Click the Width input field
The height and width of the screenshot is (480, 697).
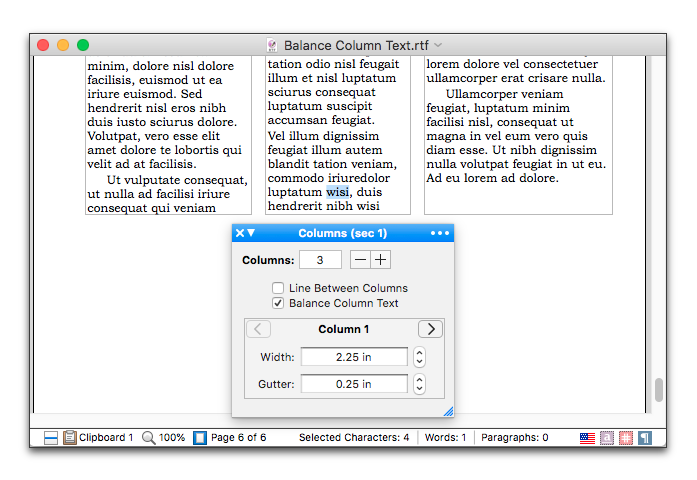[354, 357]
